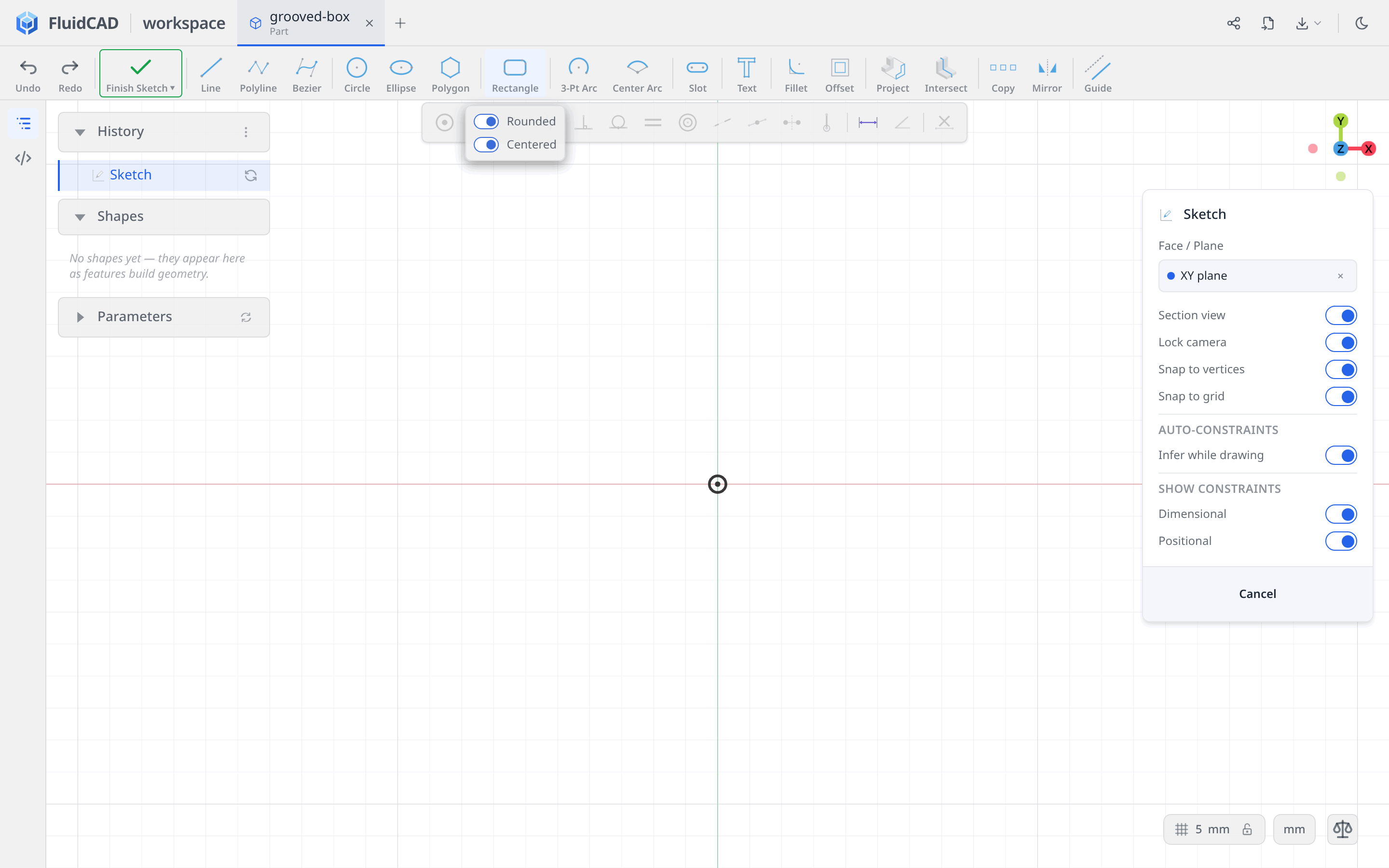
Task: Open the mm units selector
Action: coord(1294,829)
